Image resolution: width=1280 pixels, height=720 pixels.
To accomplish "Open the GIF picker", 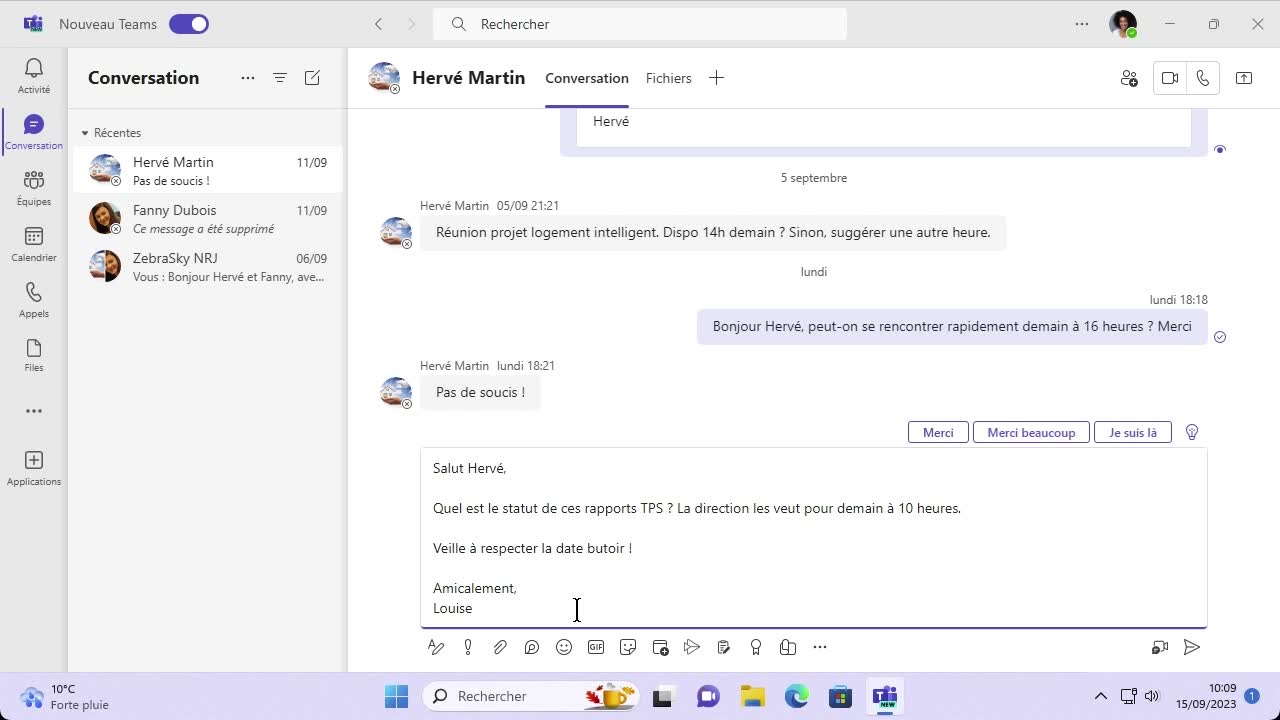I will [596, 647].
